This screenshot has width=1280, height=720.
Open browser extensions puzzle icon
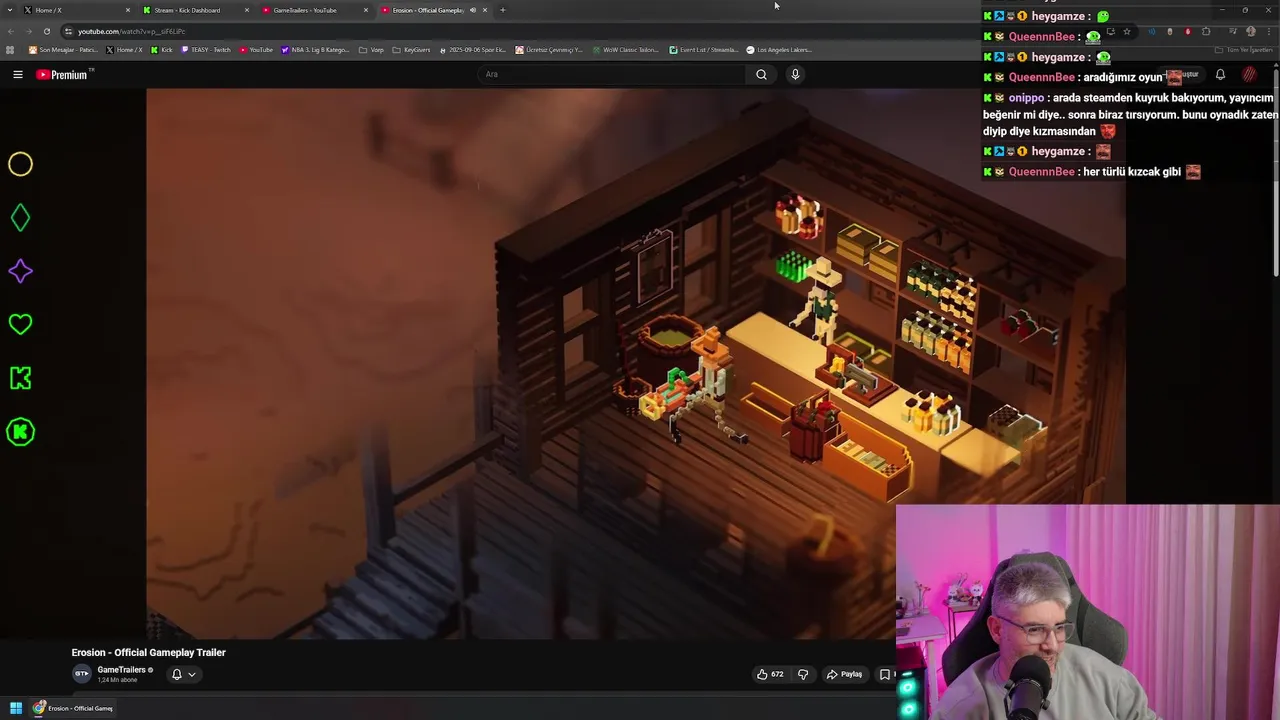[1206, 31]
